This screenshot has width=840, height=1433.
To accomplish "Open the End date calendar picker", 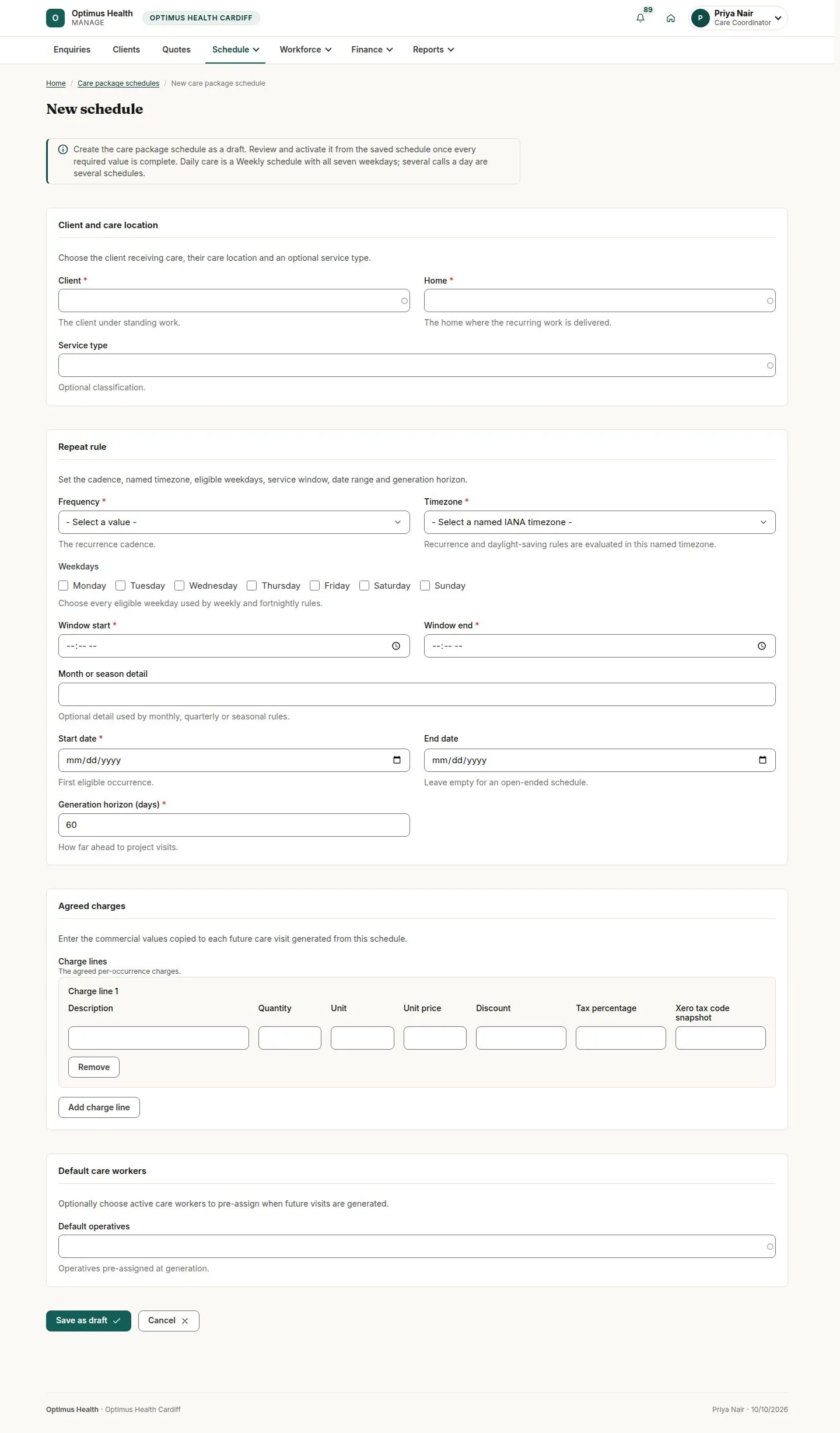I will (x=762, y=760).
